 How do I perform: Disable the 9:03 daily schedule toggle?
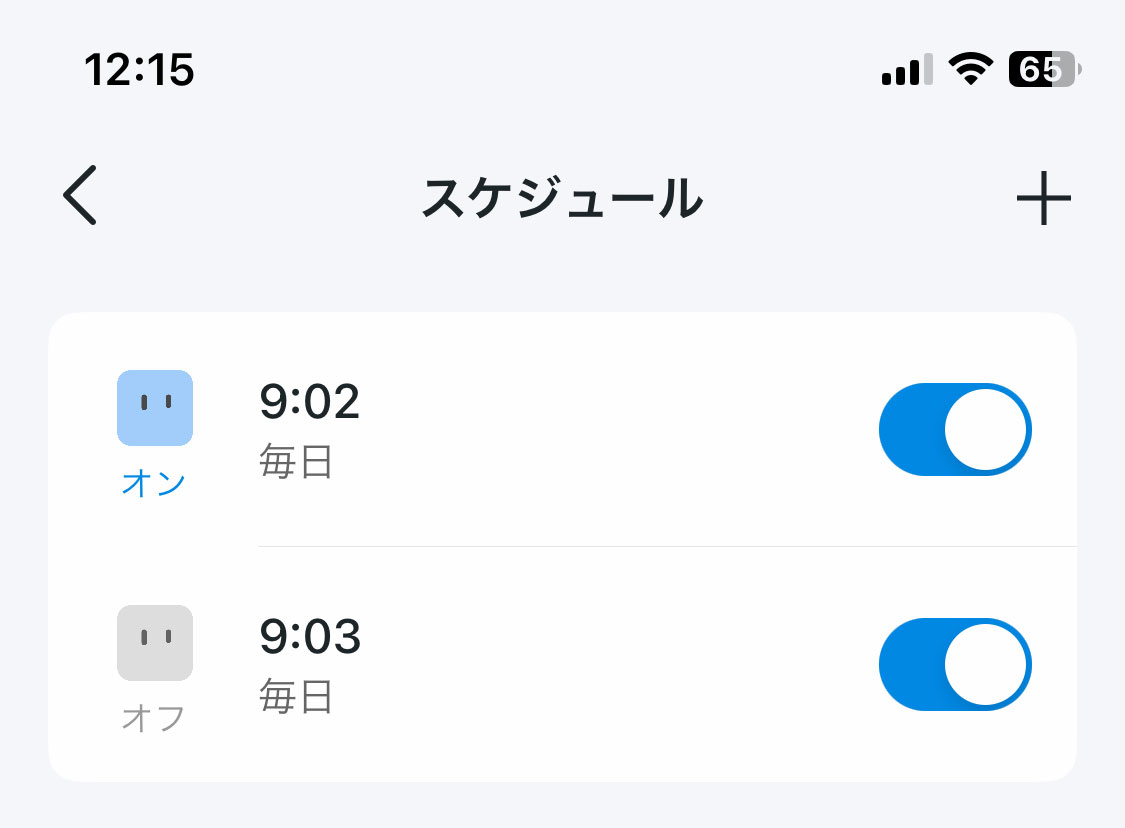pos(954,664)
